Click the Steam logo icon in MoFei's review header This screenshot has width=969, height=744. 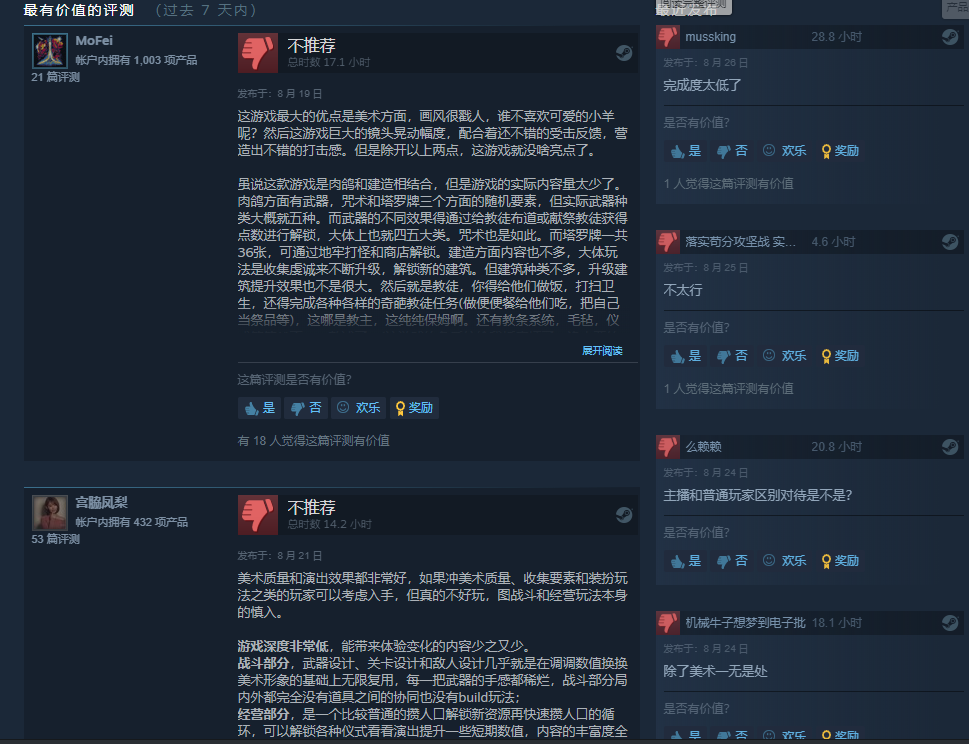coord(624,53)
